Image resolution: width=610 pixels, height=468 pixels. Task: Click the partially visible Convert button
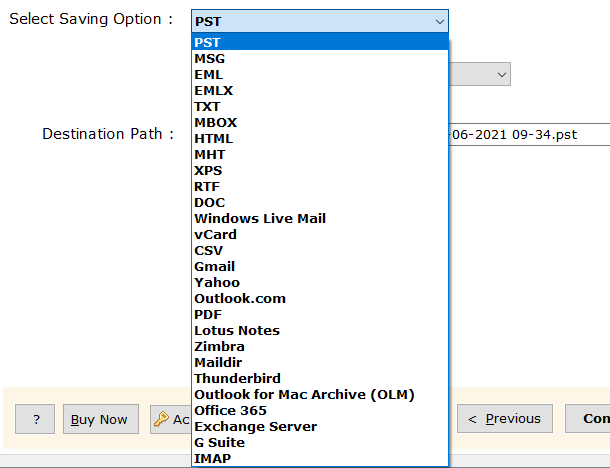click(x=587, y=418)
